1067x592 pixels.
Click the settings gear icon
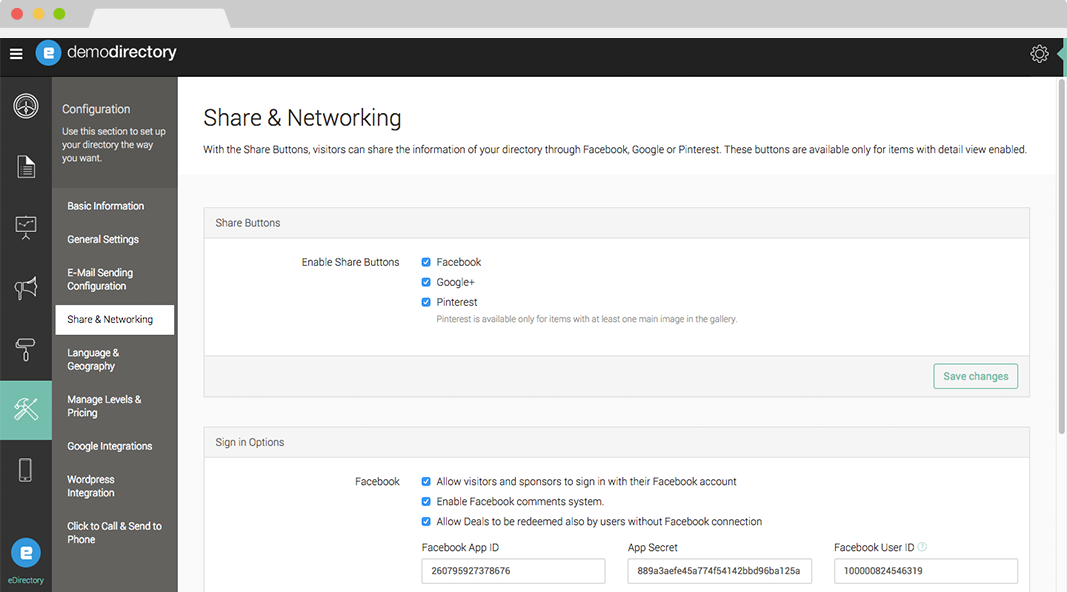[1039, 54]
